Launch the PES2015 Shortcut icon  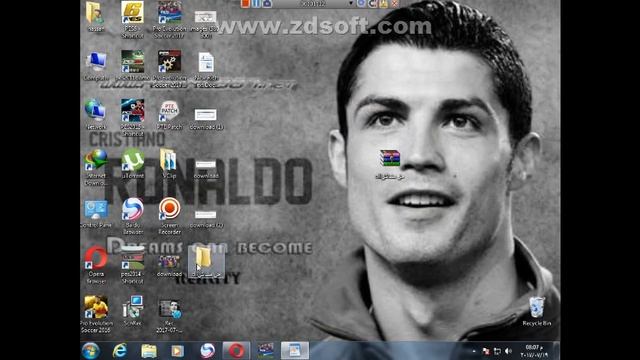[132, 118]
